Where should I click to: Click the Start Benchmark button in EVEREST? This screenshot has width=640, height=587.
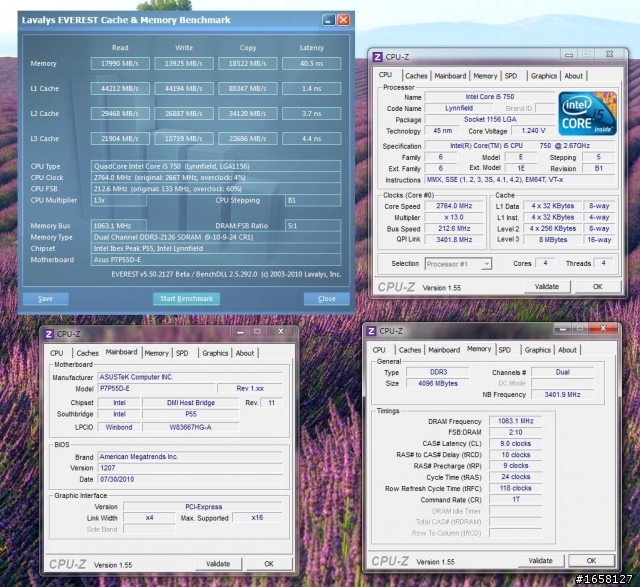point(186,298)
